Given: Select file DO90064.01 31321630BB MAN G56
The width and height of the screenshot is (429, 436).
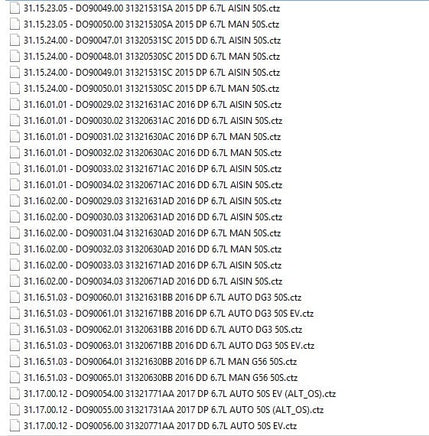Looking at the screenshot, I should coord(160,361).
